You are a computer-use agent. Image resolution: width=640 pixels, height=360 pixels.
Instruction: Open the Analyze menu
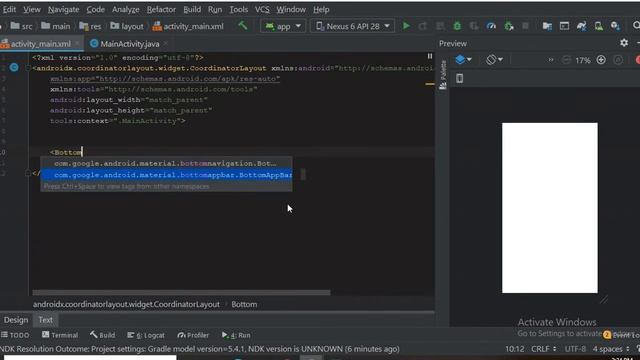[x=126, y=9]
